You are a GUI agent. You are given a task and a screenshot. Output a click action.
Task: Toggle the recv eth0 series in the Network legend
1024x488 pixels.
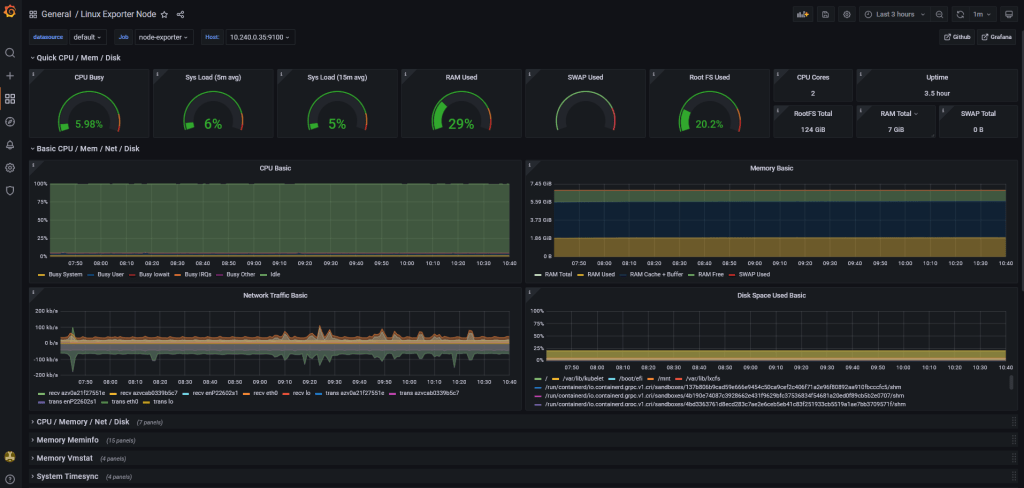tap(265, 393)
